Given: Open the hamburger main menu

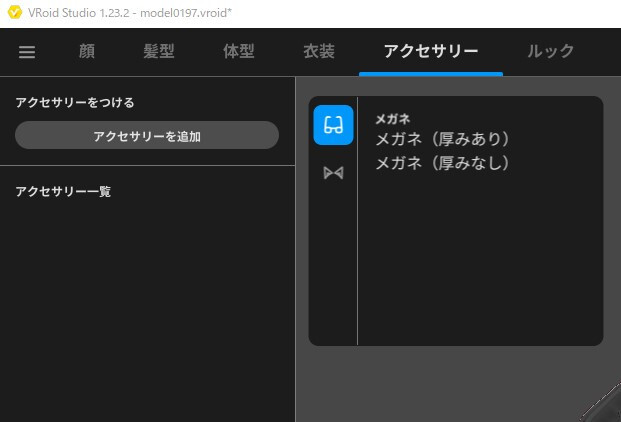Looking at the screenshot, I should [27, 52].
